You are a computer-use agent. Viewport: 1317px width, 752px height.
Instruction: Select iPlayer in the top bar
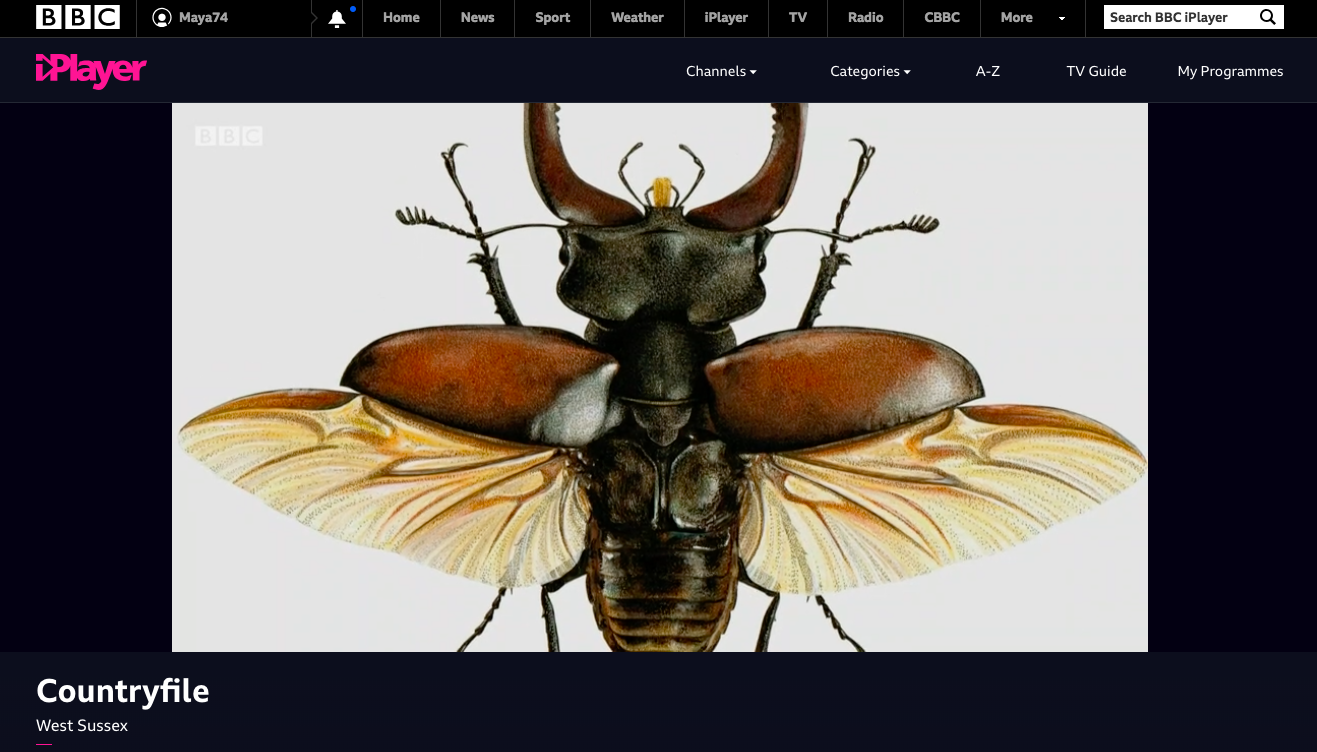pos(726,18)
